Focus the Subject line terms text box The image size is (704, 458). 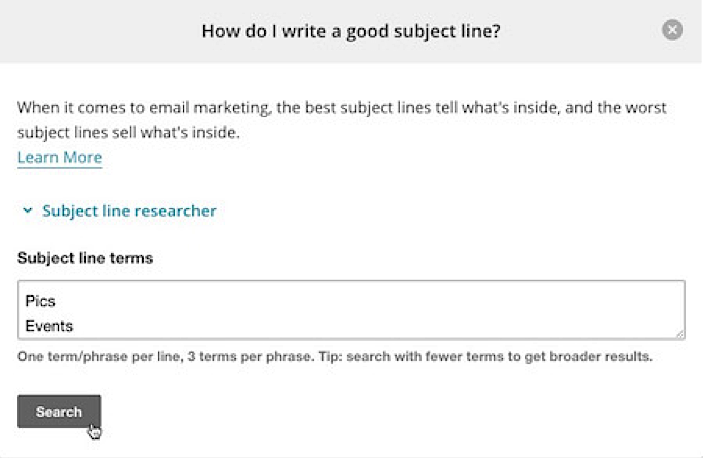coord(350,311)
